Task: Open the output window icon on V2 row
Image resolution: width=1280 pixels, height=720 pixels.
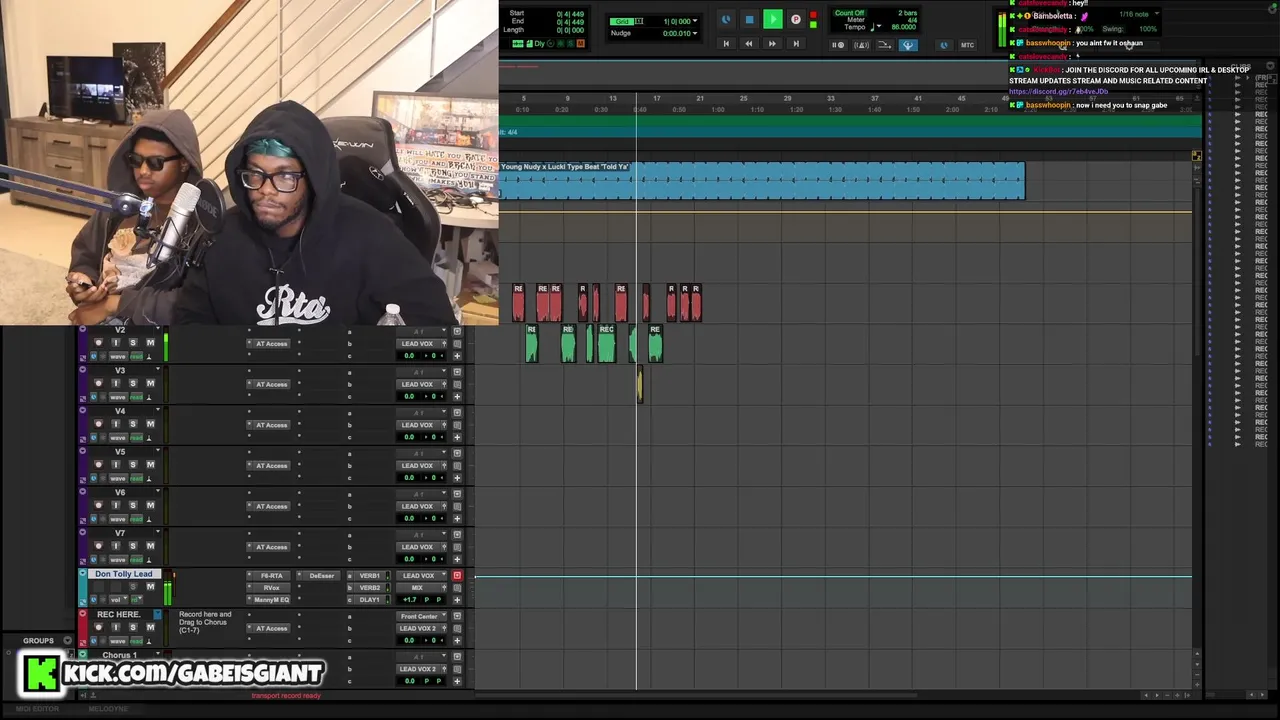Action: click(x=457, y=331)
